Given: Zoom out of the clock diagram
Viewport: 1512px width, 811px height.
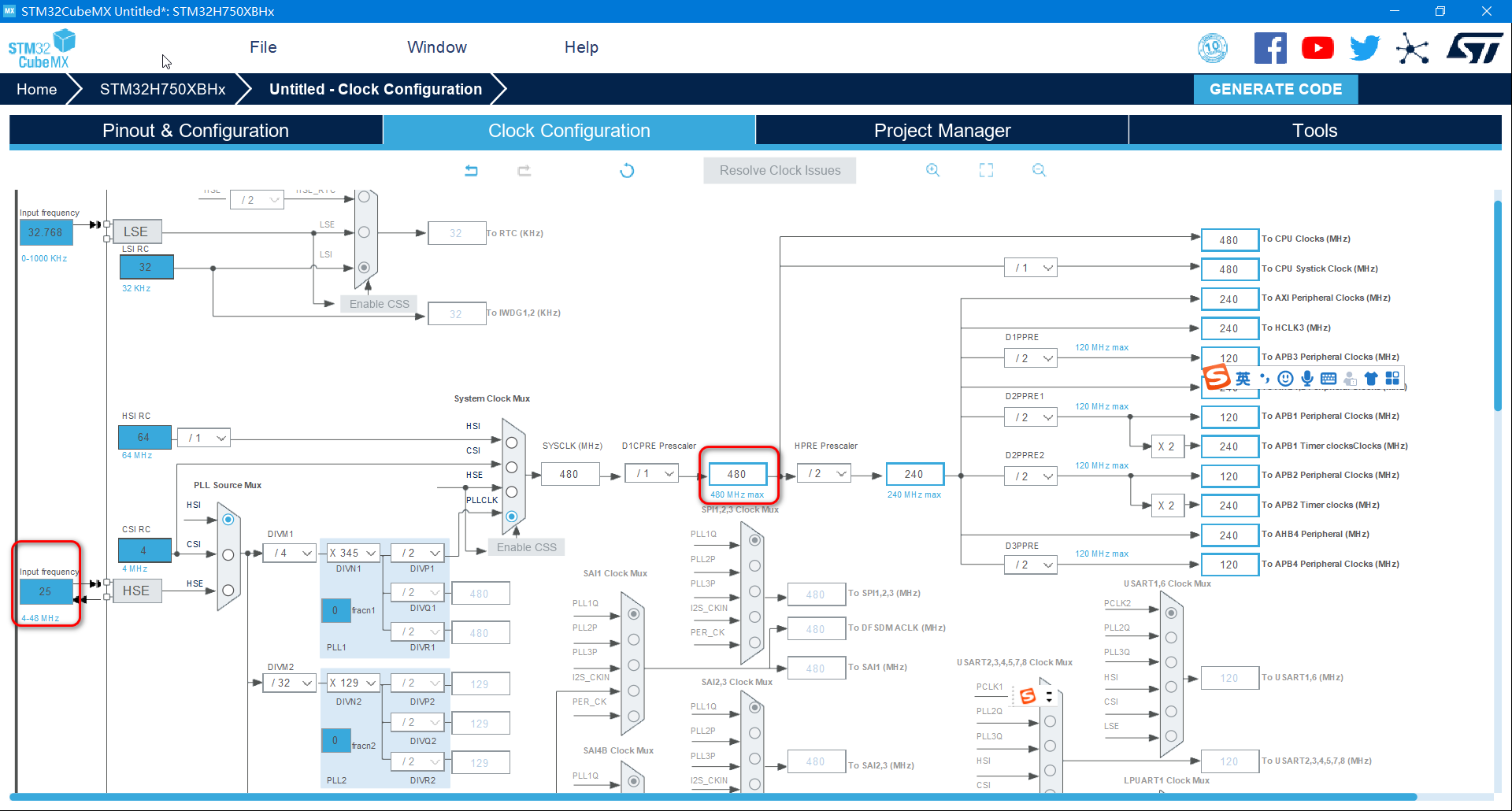Looking at the screenshot, I should 1039,170.
